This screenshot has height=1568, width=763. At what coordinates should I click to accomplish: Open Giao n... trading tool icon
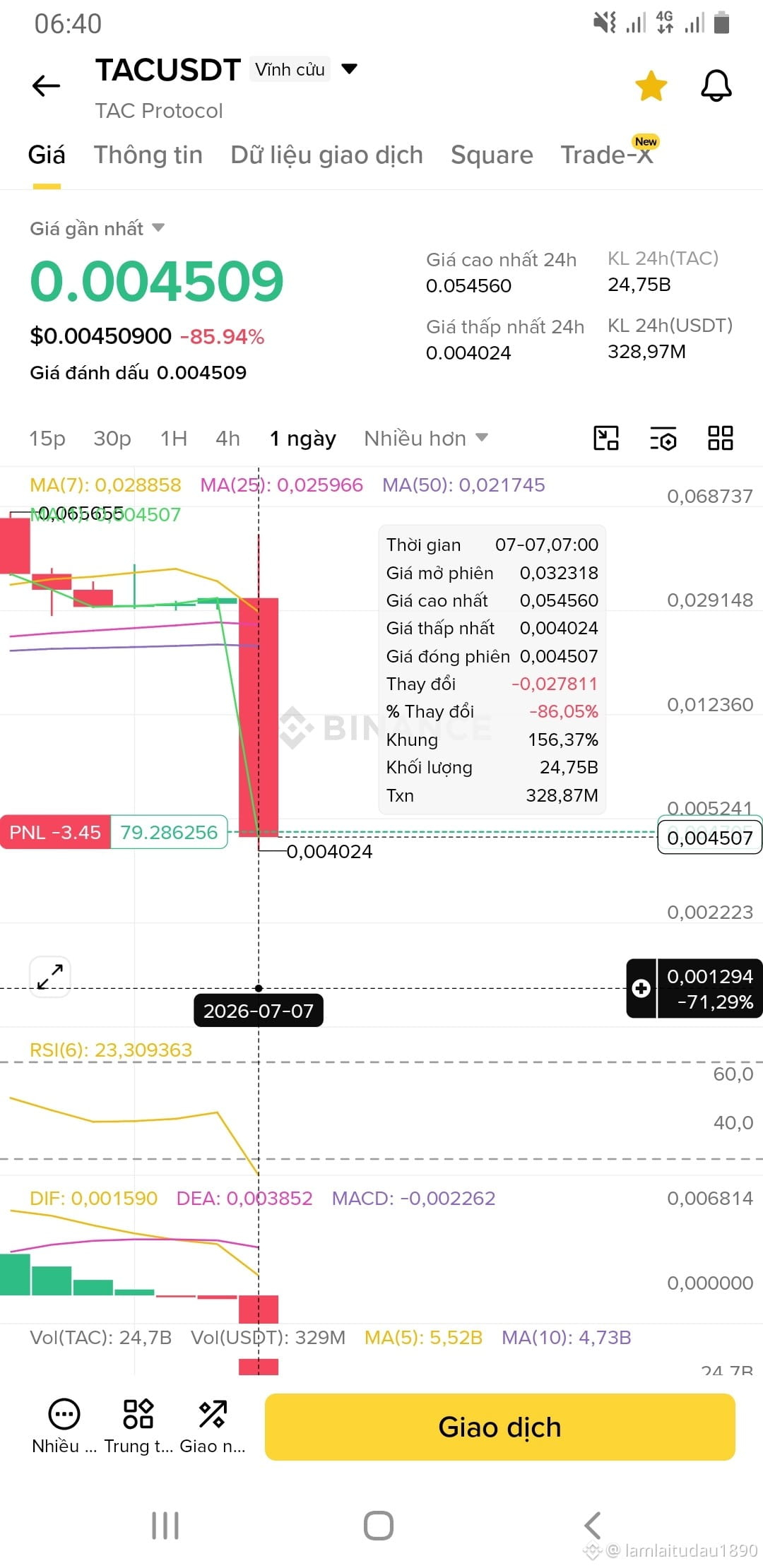pos(213,1426)
